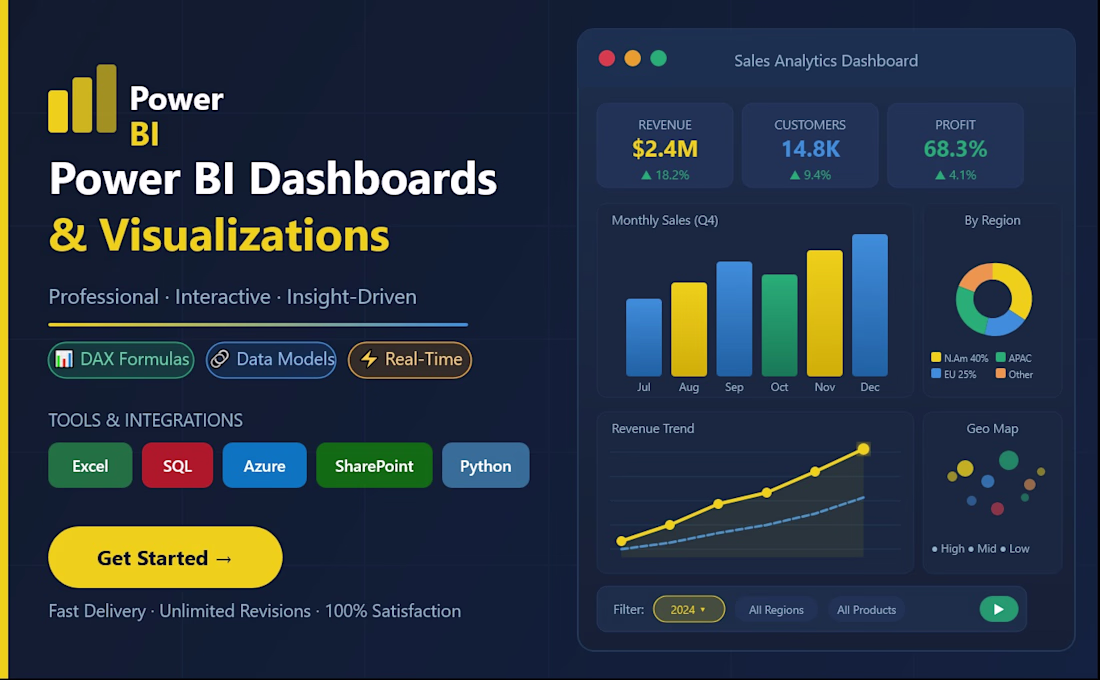The height and width of the screenshot is (680, 1100).
Task: Click the lightning bolt icon in Real-Time
Action: (369, 359)
